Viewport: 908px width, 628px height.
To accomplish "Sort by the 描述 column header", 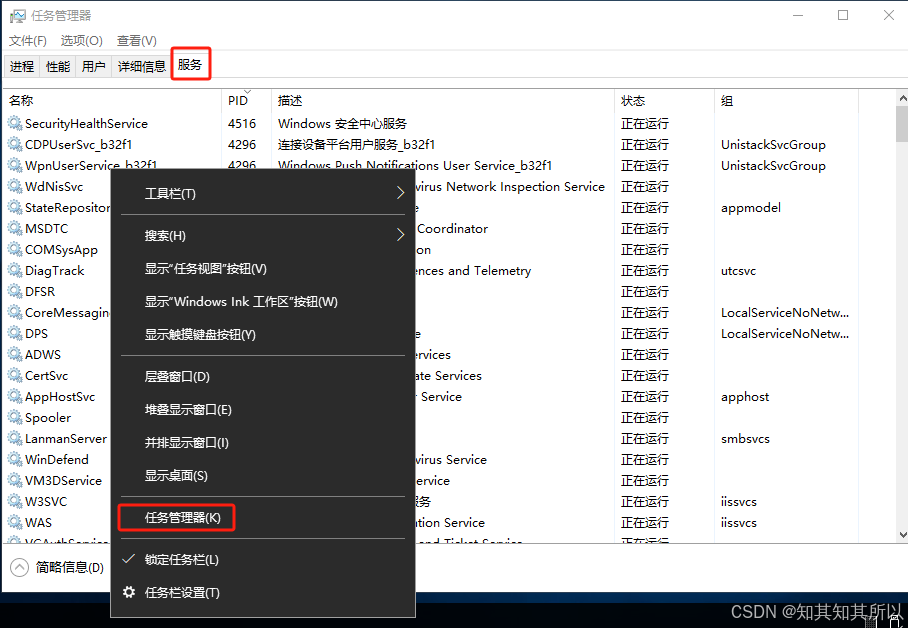I will (442, 100).
